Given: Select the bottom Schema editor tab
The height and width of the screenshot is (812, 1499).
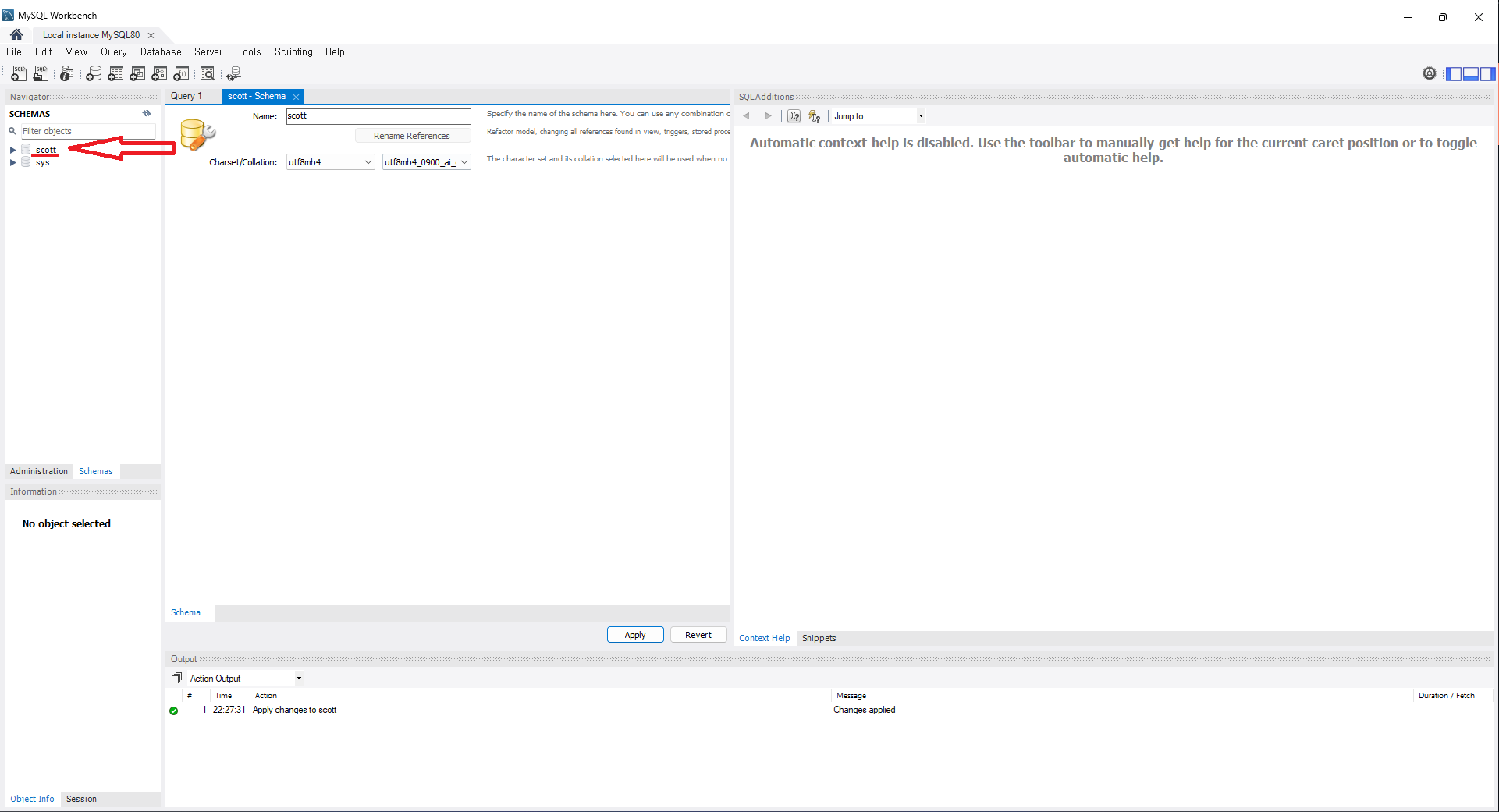Looking at the screenshot, I should coord(186,612).
